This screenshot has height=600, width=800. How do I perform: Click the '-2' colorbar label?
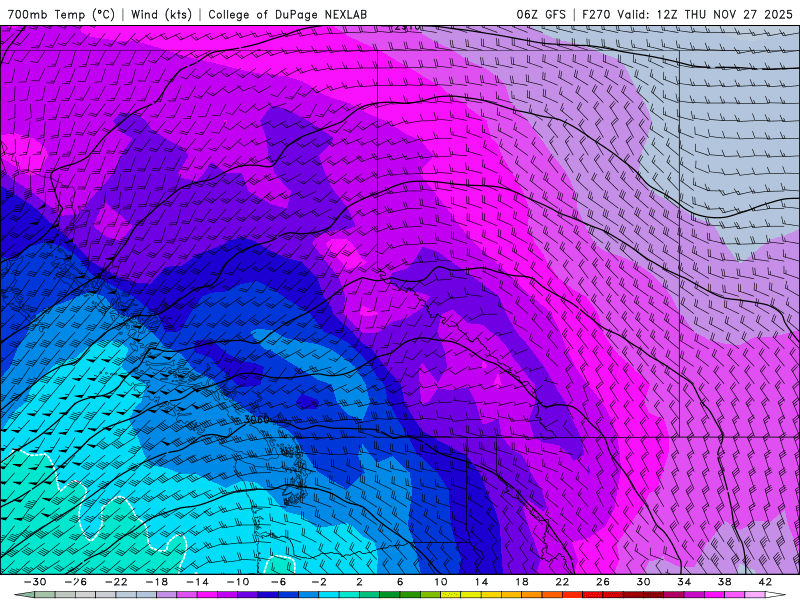point(319,582)
